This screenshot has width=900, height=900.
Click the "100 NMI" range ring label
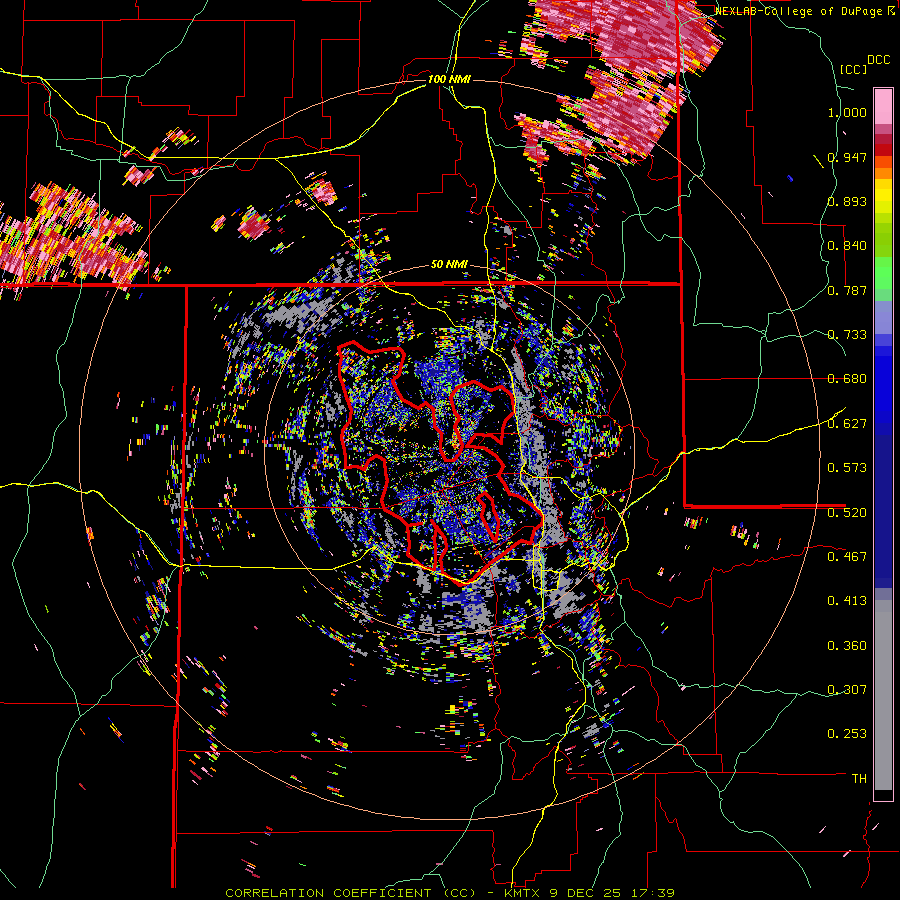(449, 79)
